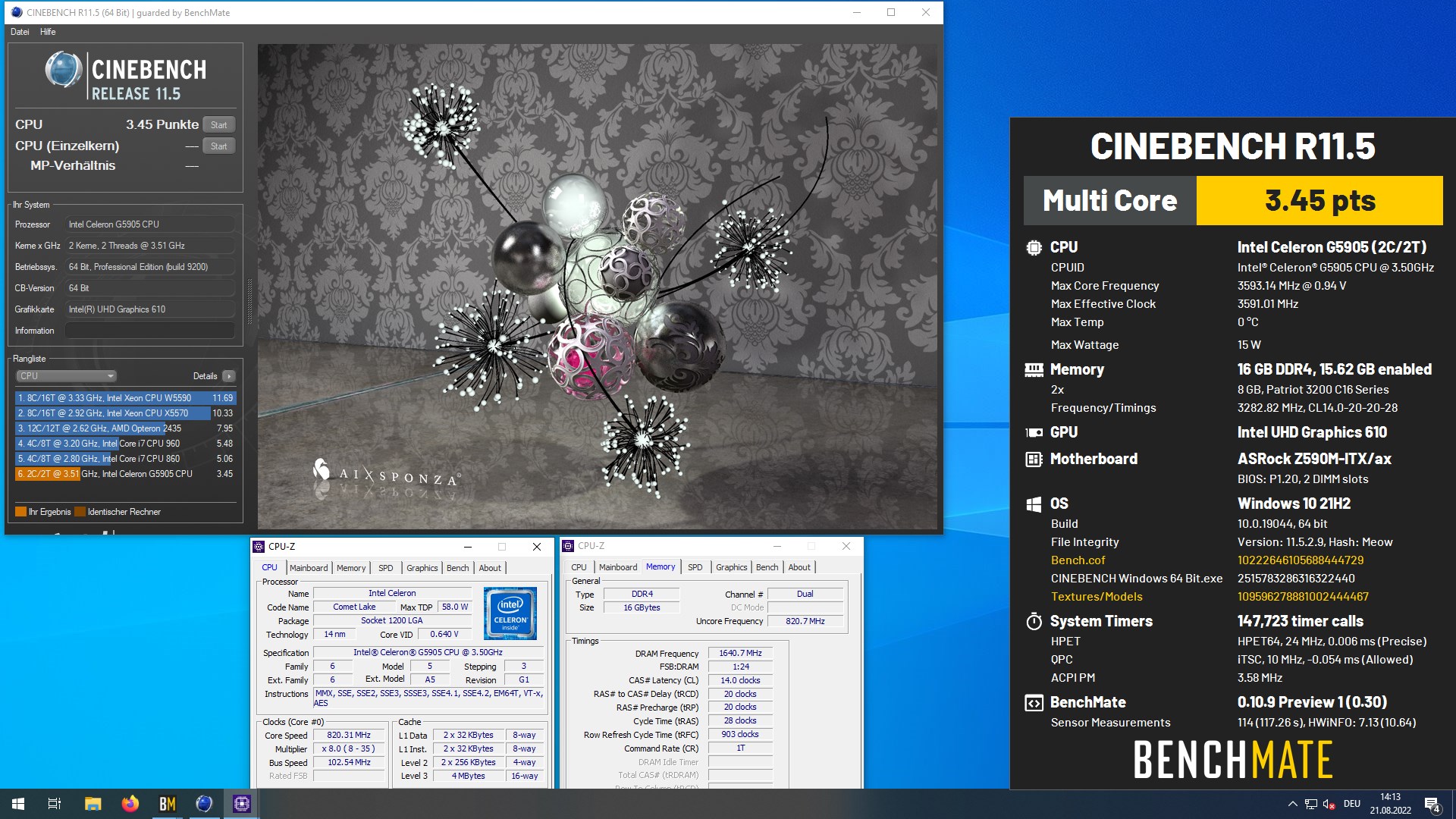1456x819 pixels.
Task: Open SPD tab in left CPU-Z window
Action: pyautogui.click(x=386, y=568)
